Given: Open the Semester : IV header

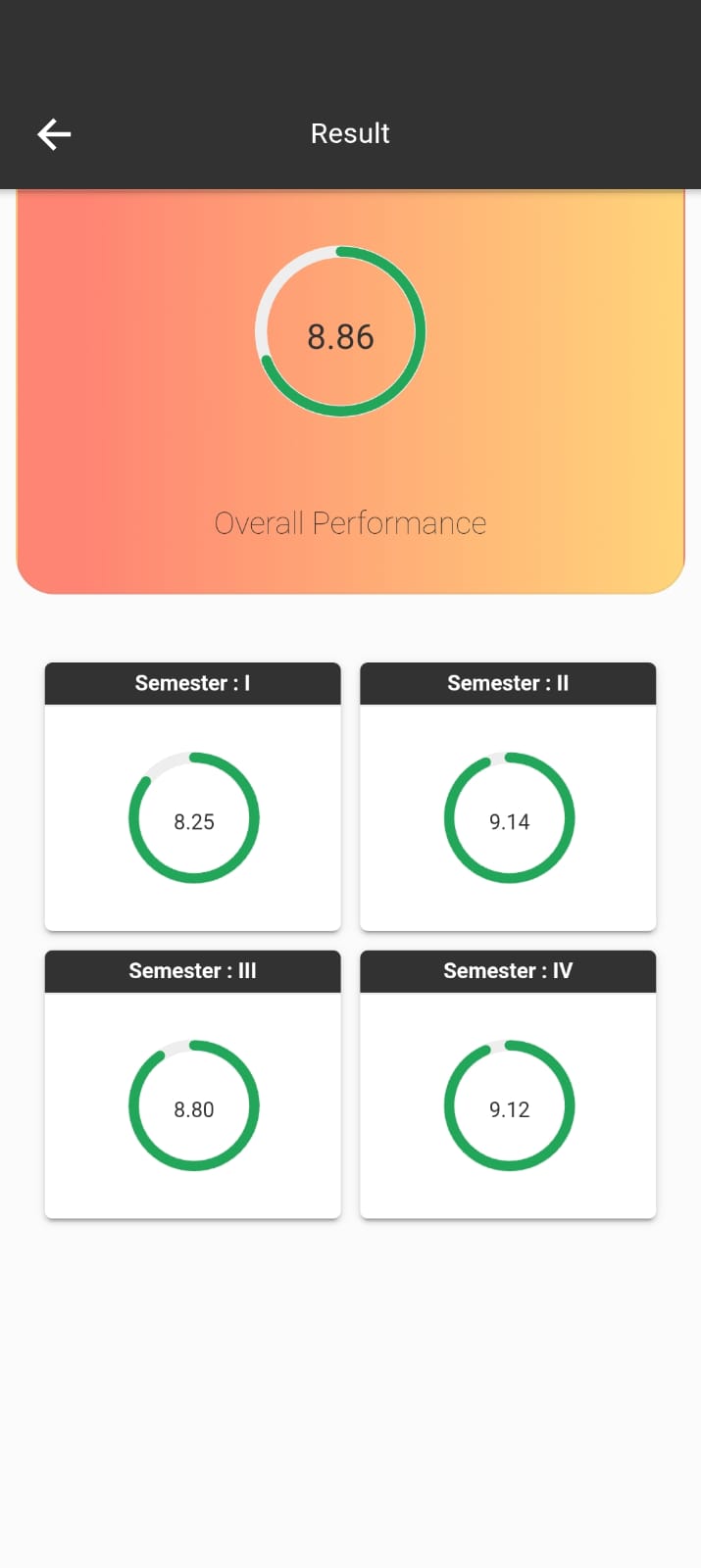Looking at the screenshot, I should pyautogui.click(x=508, y=971).
